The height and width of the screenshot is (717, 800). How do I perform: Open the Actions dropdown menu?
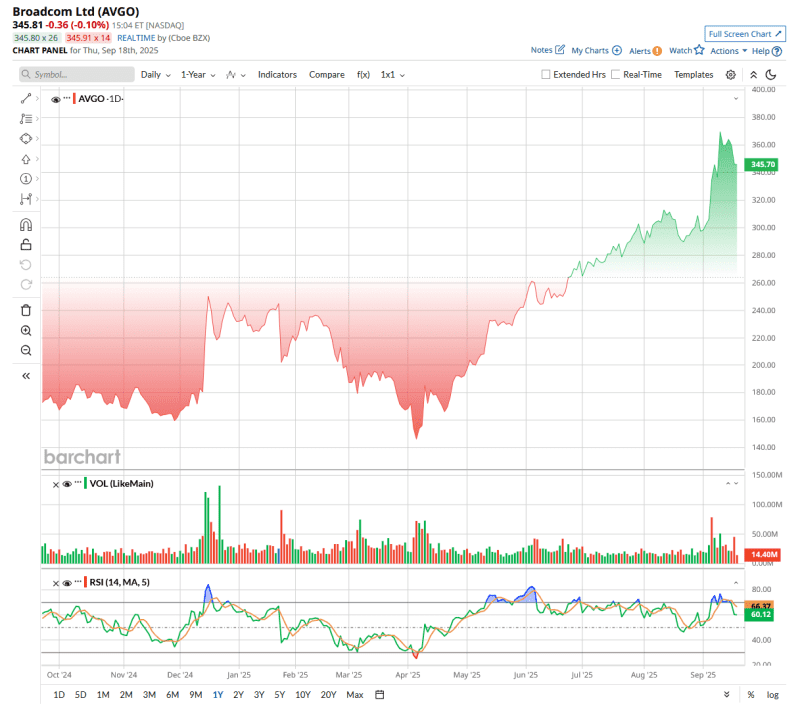pos(728,51)
